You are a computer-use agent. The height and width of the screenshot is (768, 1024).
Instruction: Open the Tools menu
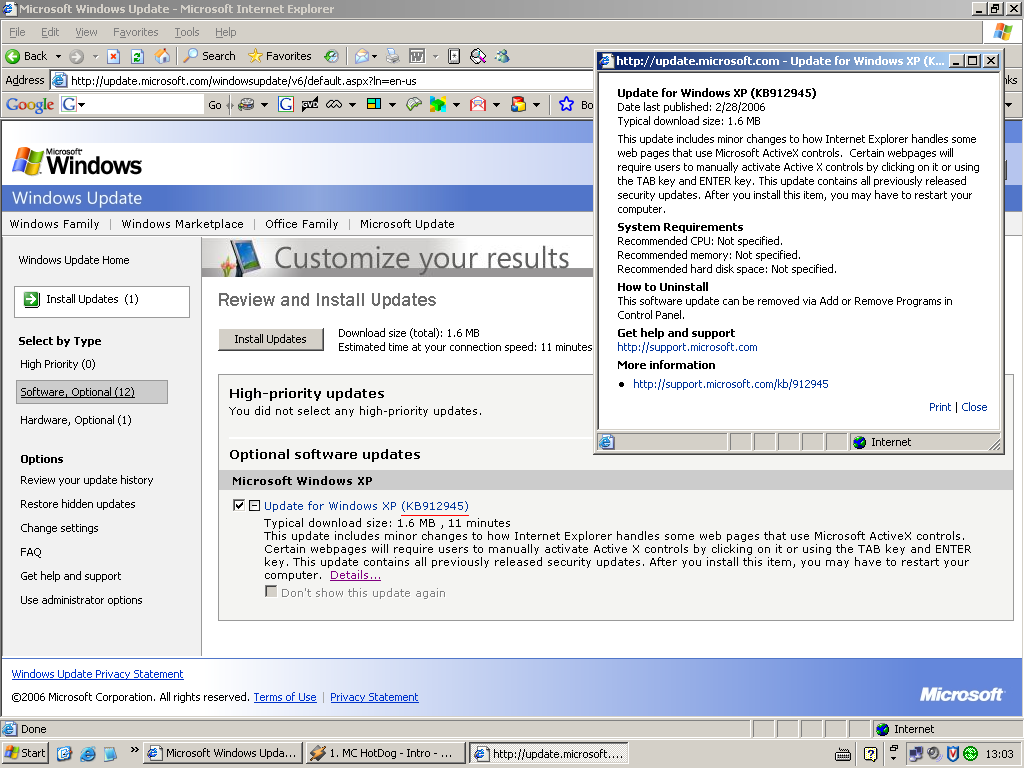pos(187,32)
